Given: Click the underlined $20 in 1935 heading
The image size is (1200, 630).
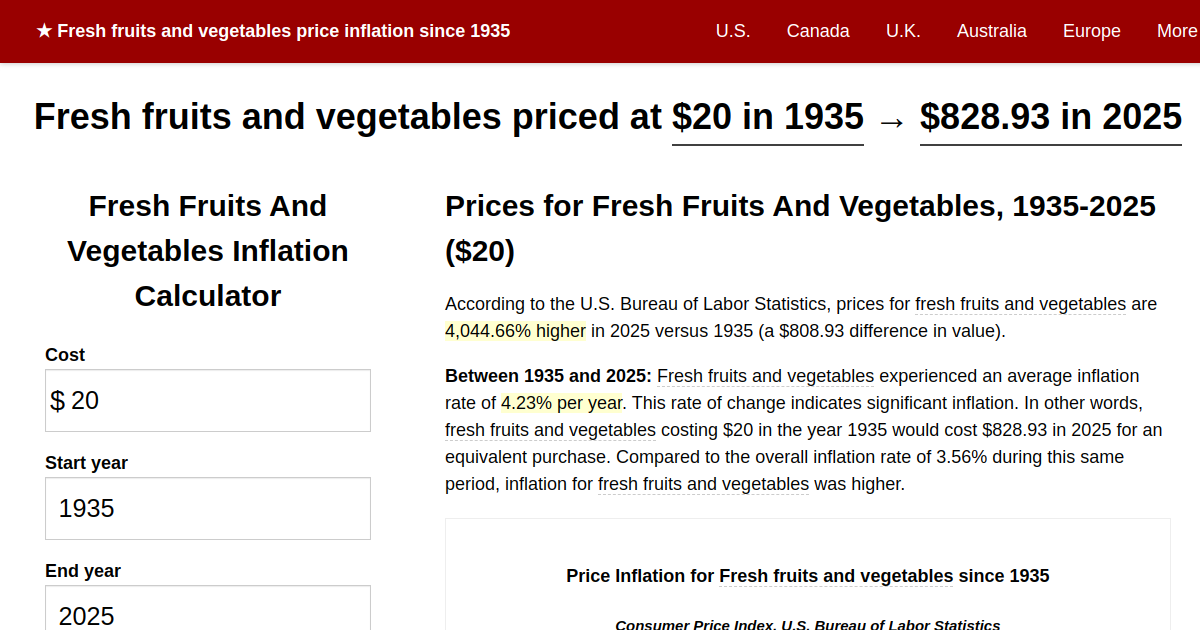Looking at the screenshot, I should point(767,117).
